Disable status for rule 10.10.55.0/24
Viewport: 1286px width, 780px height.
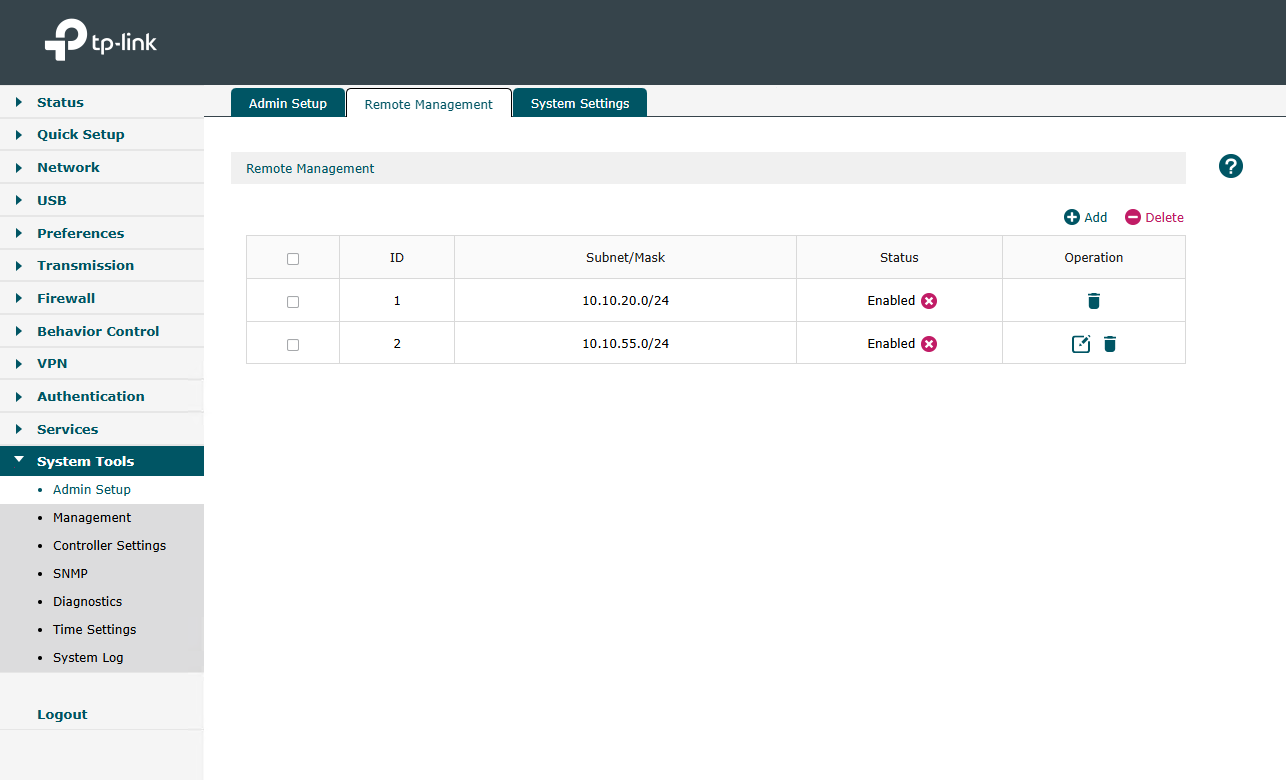[x=929, y=344]
